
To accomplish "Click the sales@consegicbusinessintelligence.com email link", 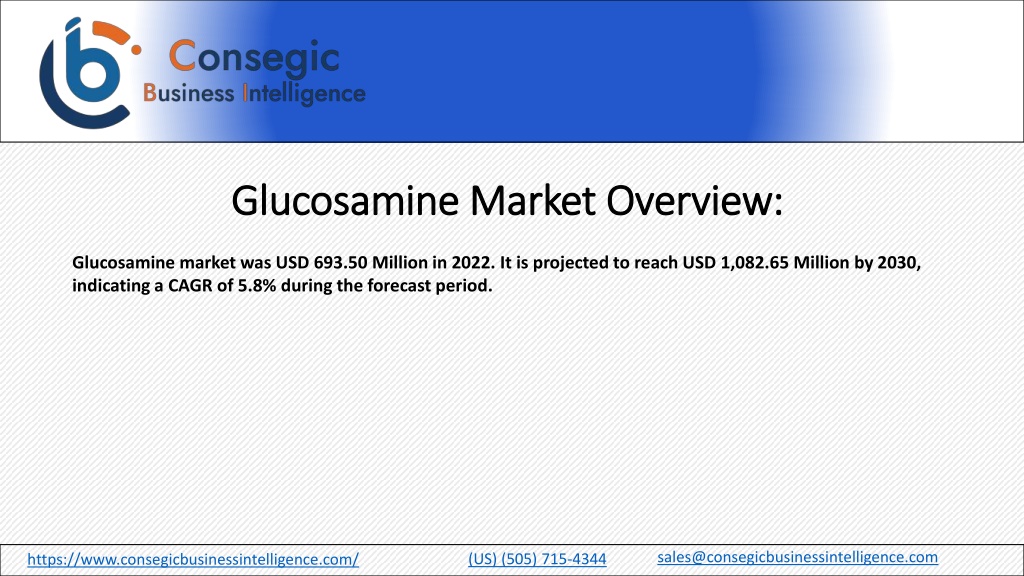I will [797, 557].
